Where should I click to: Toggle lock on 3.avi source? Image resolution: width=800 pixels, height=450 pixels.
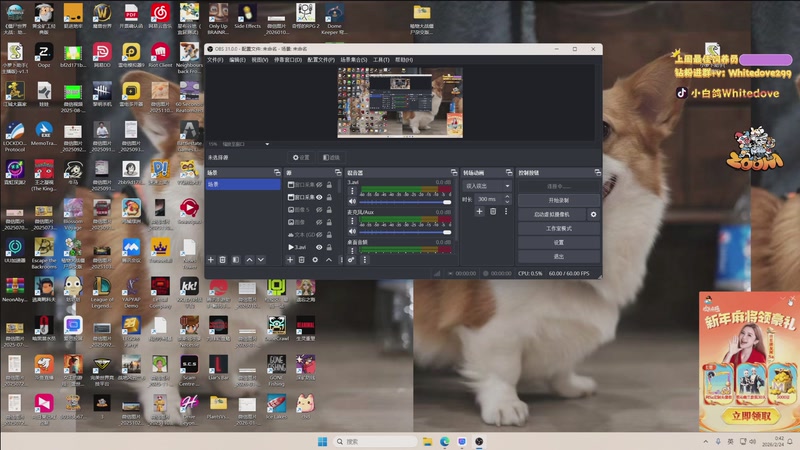click(x=330, y=247)
